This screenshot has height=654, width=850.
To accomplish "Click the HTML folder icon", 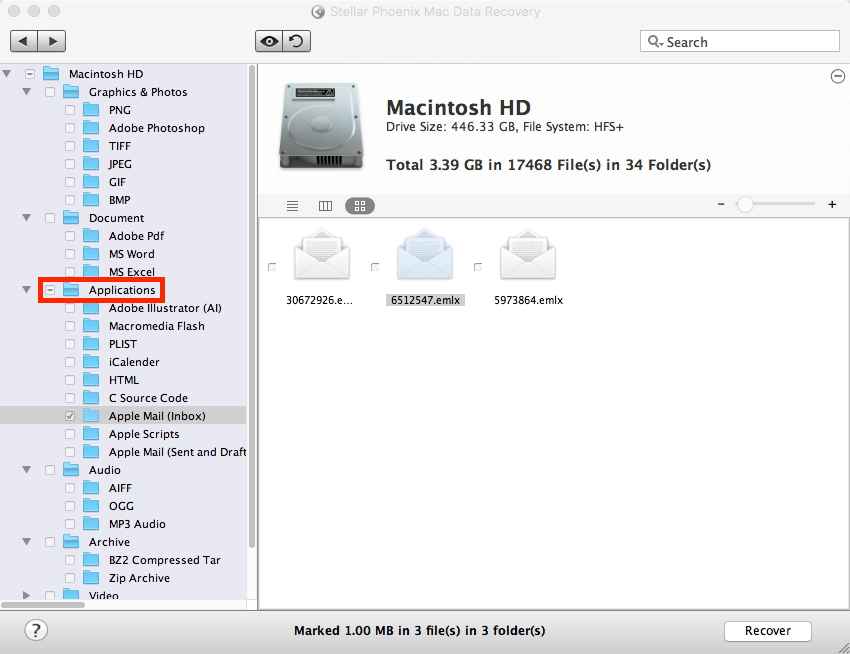I will pos(91,380).
